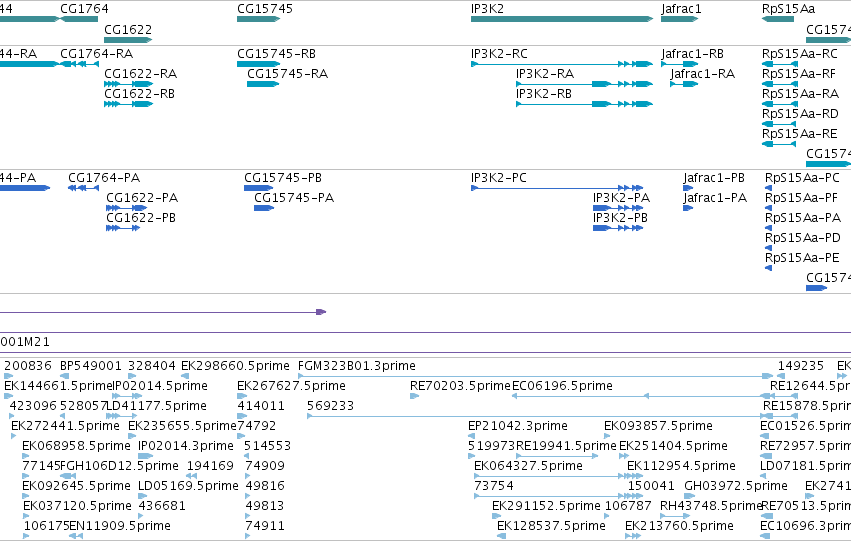Select the EK093857.5prime EST
The height and width of the screenshot is (541, 851).
[608, 436]
